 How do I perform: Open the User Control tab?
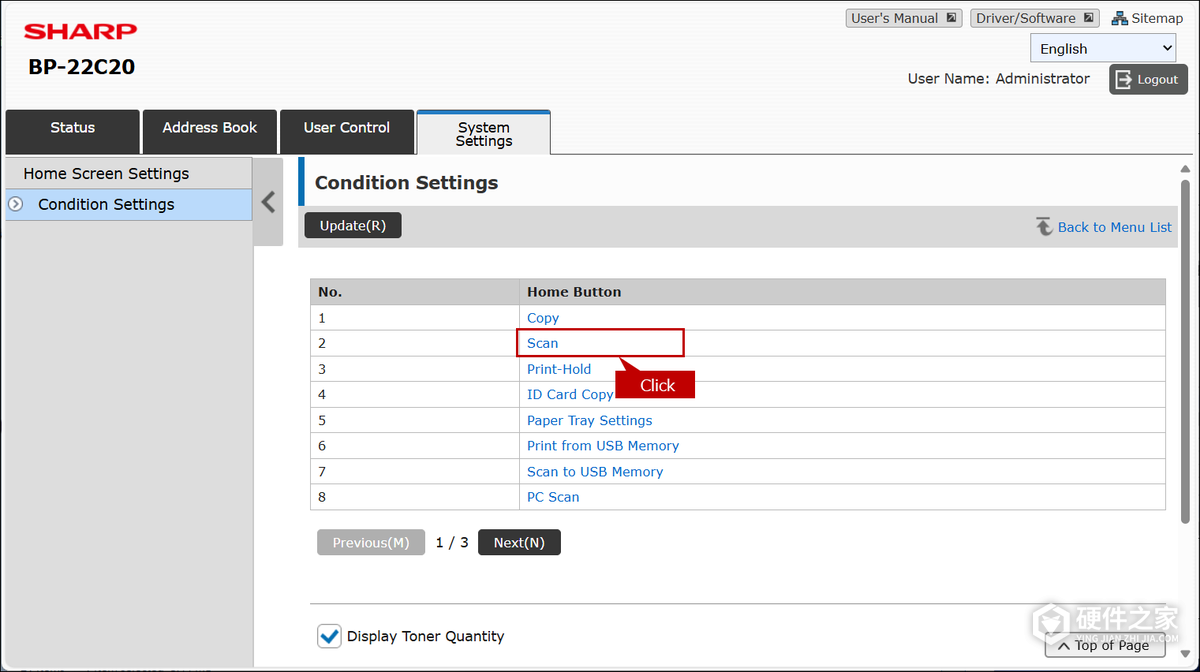coord(347,131)
